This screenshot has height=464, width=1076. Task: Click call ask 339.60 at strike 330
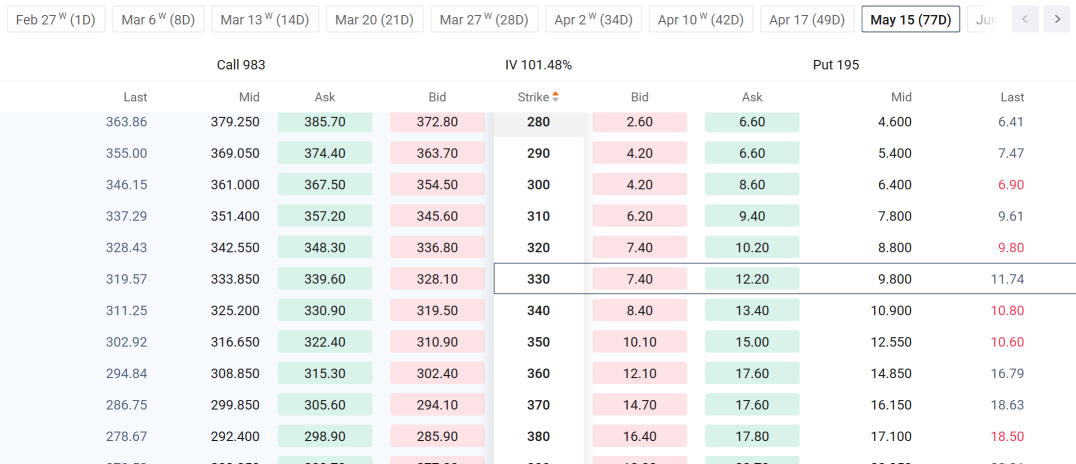(325, 279)
